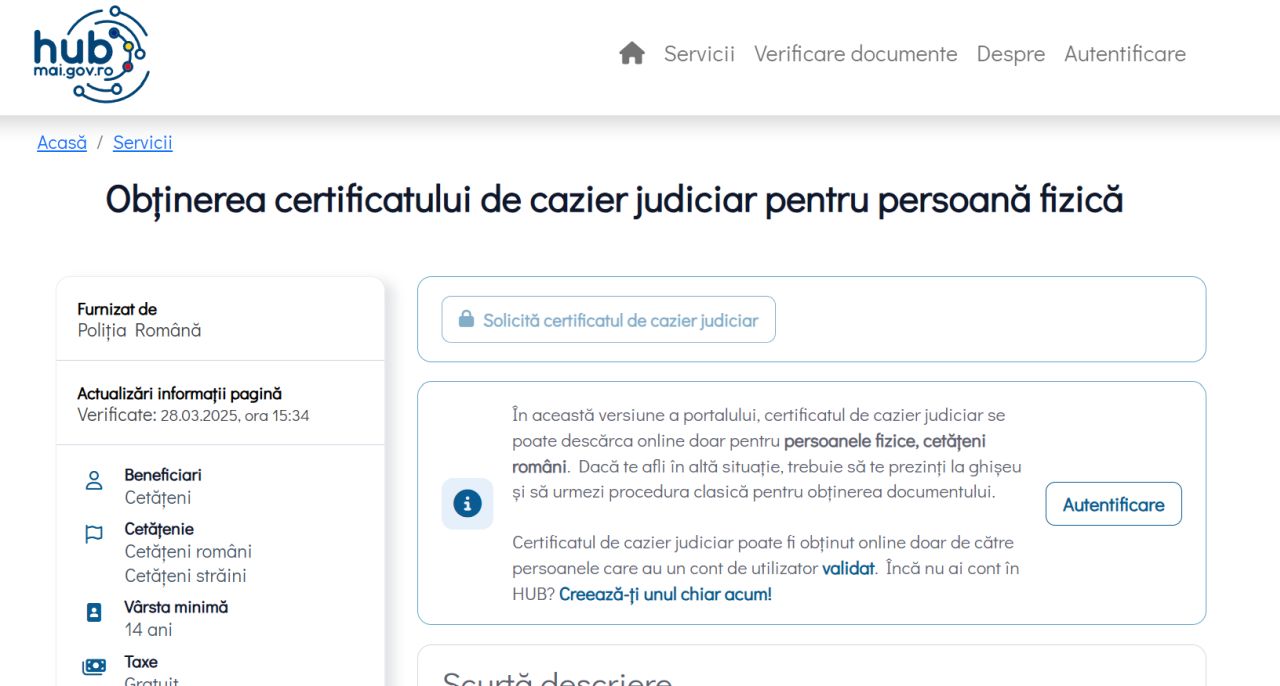Select Autentificare in the top navigation

point(1124,54)
